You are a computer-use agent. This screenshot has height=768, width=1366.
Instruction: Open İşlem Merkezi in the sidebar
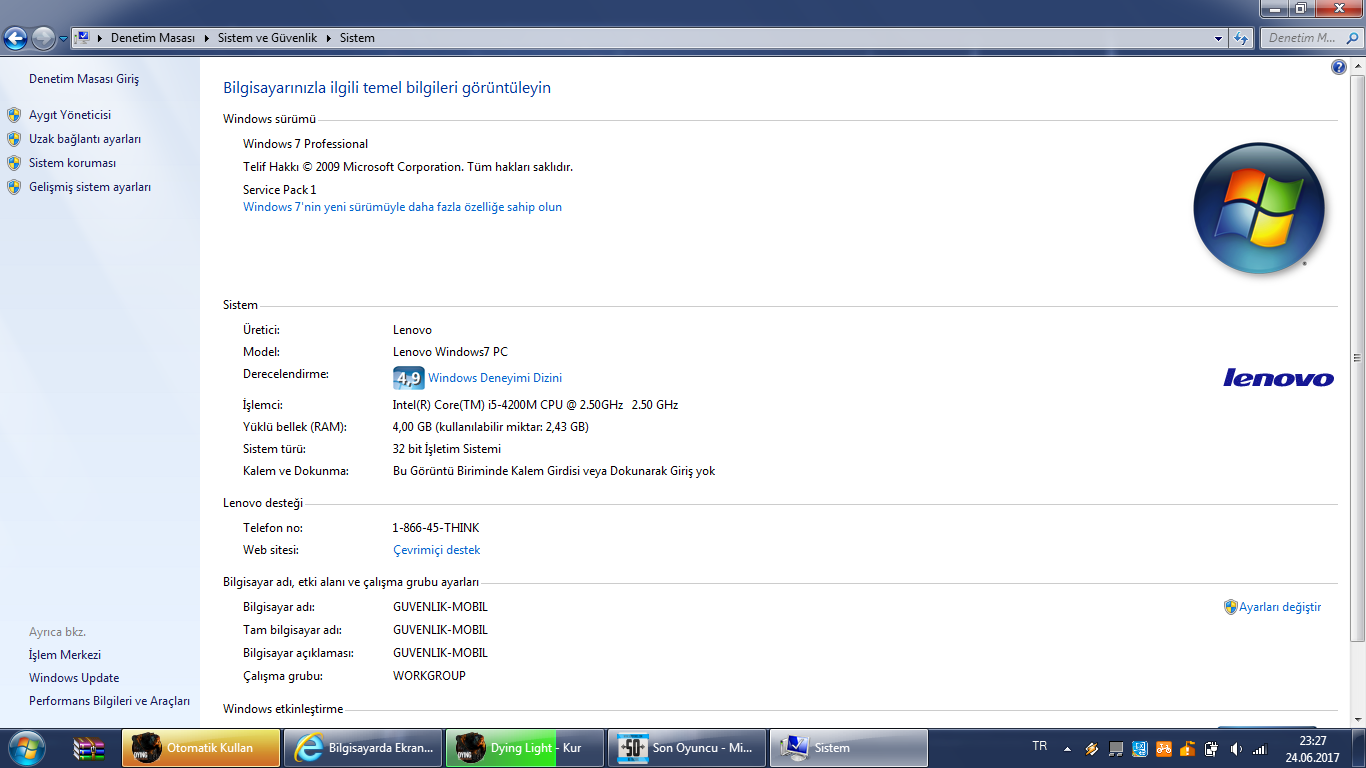[x=65, y=655]
